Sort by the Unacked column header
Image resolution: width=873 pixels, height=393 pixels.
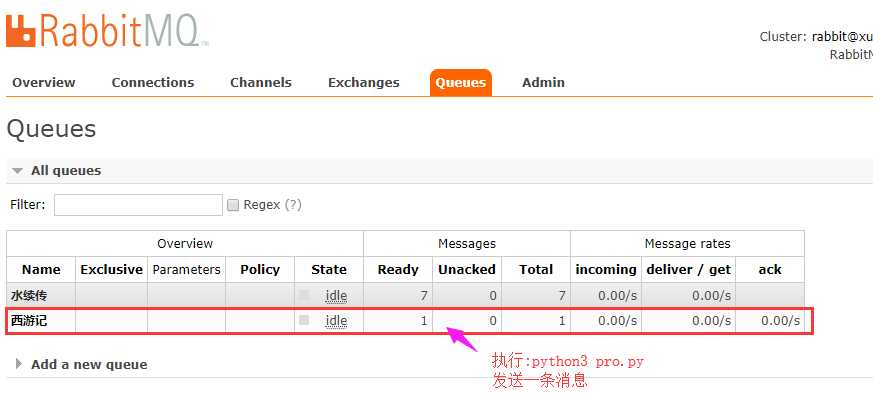(x=467, y=269)
